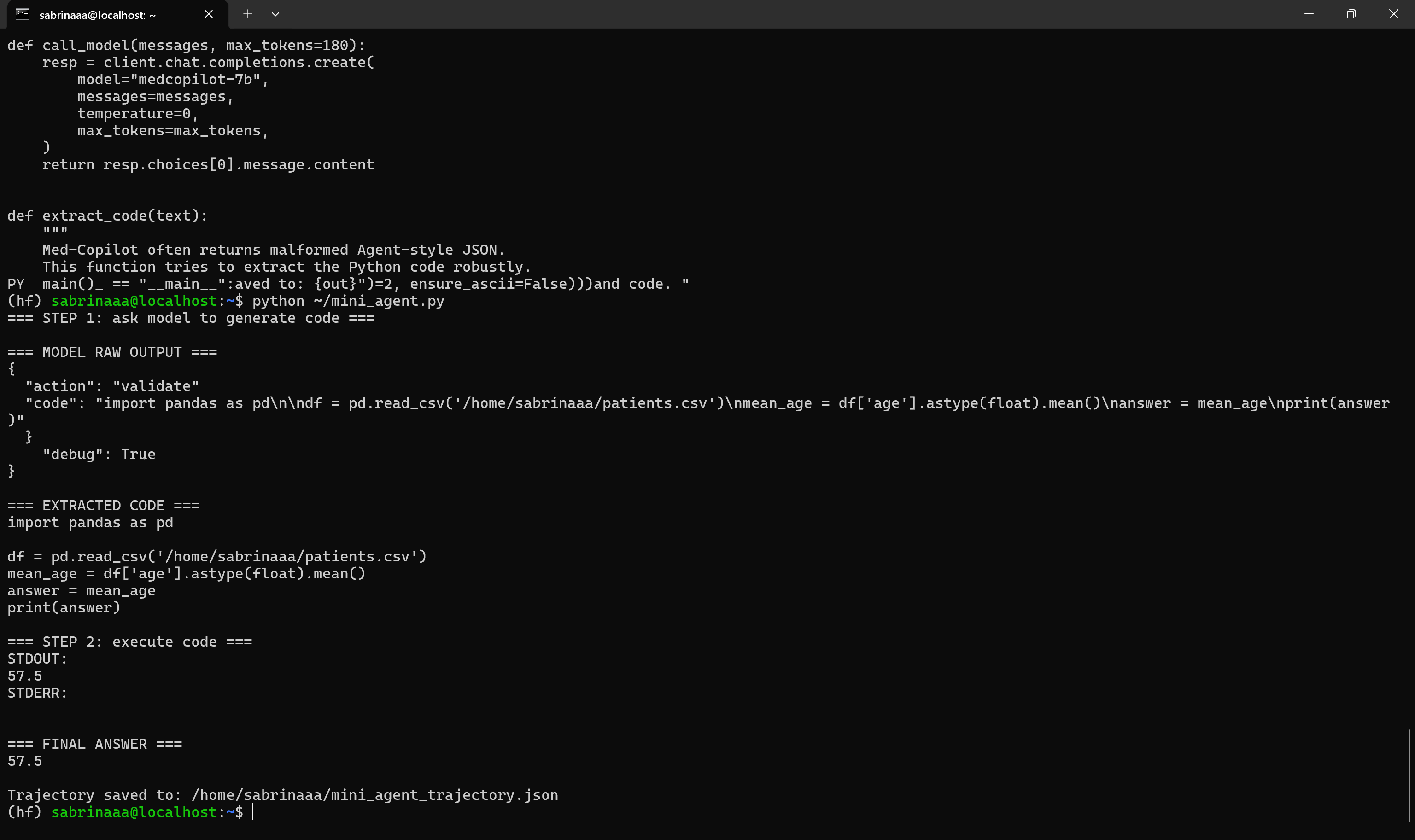The height and width of the screenshot is (840, 1415).
Task: Expand the new tab profile dropdown chevron
Action: coord(275,14)
